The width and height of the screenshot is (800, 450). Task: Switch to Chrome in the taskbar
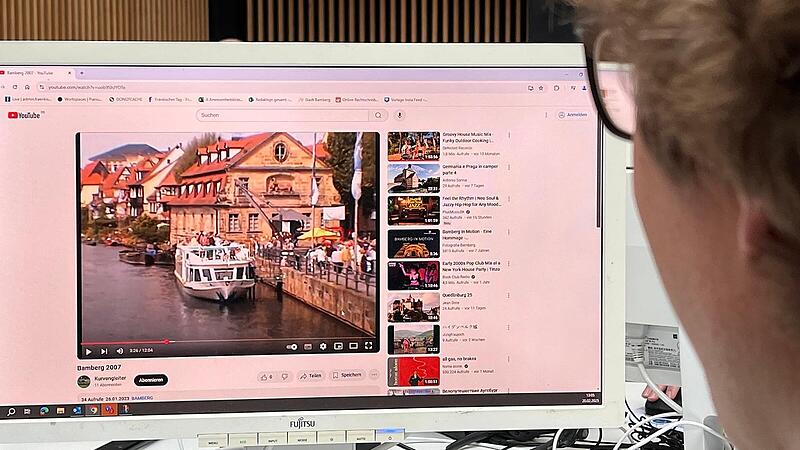93,410
